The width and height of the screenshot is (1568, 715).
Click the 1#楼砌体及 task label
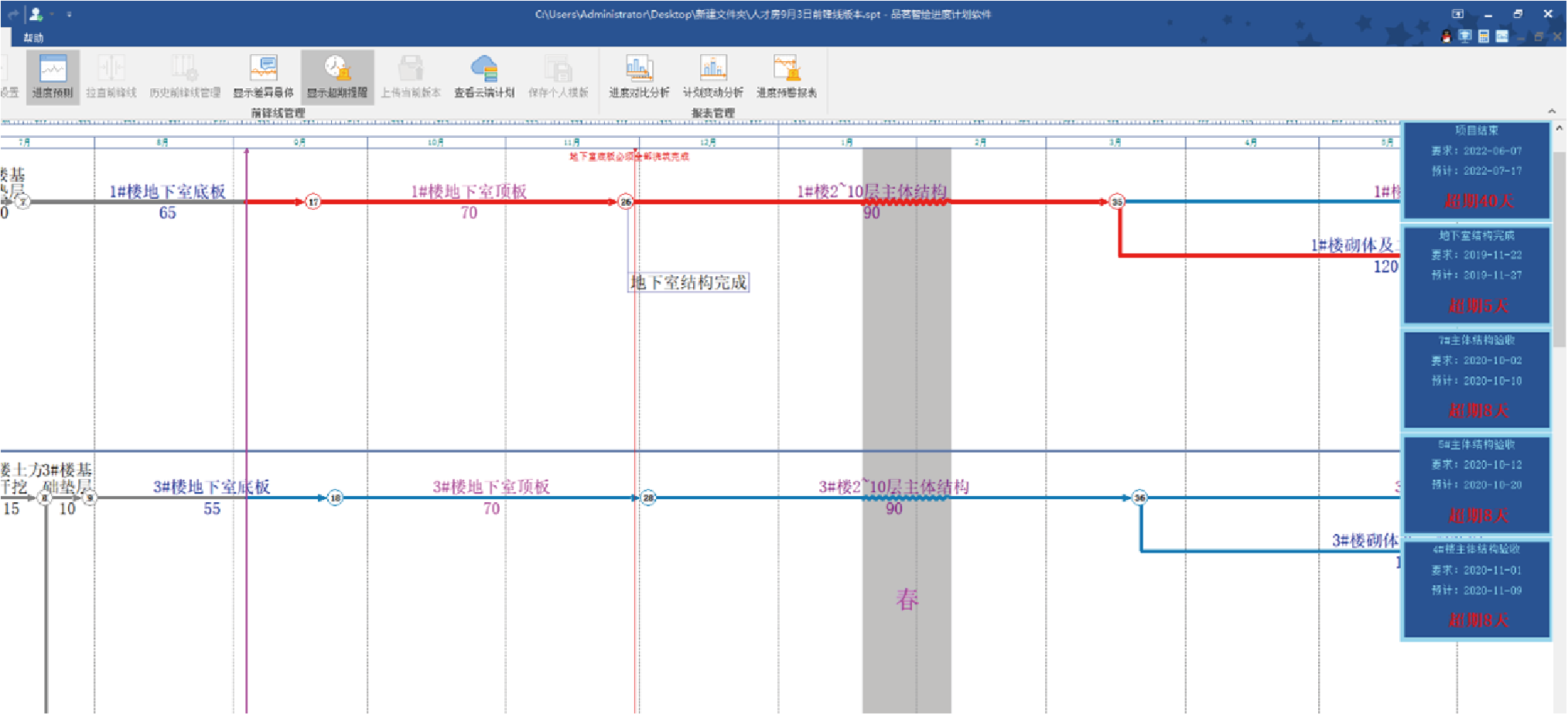(1354, 245)
